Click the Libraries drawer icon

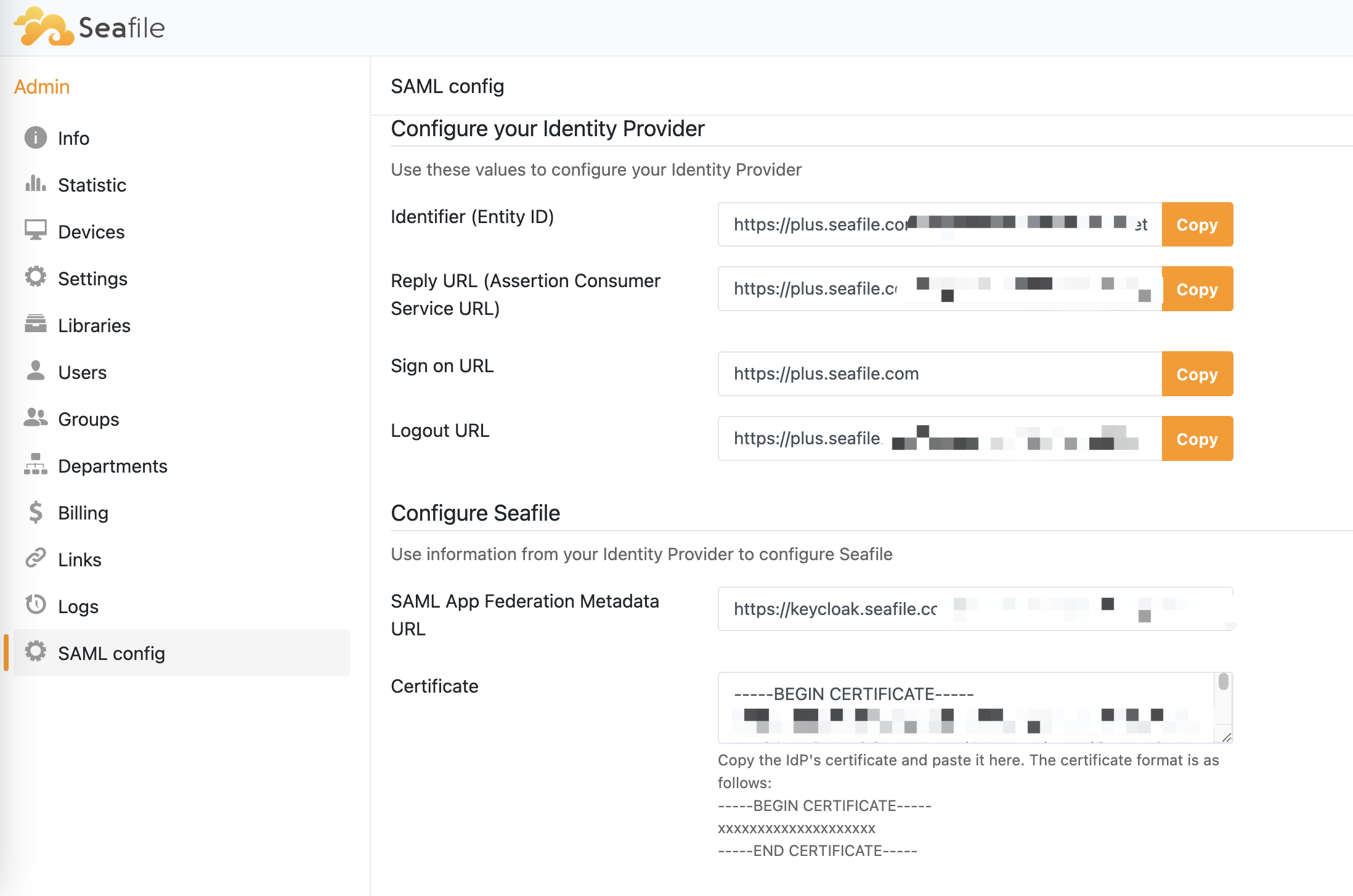tap(36, 324)
